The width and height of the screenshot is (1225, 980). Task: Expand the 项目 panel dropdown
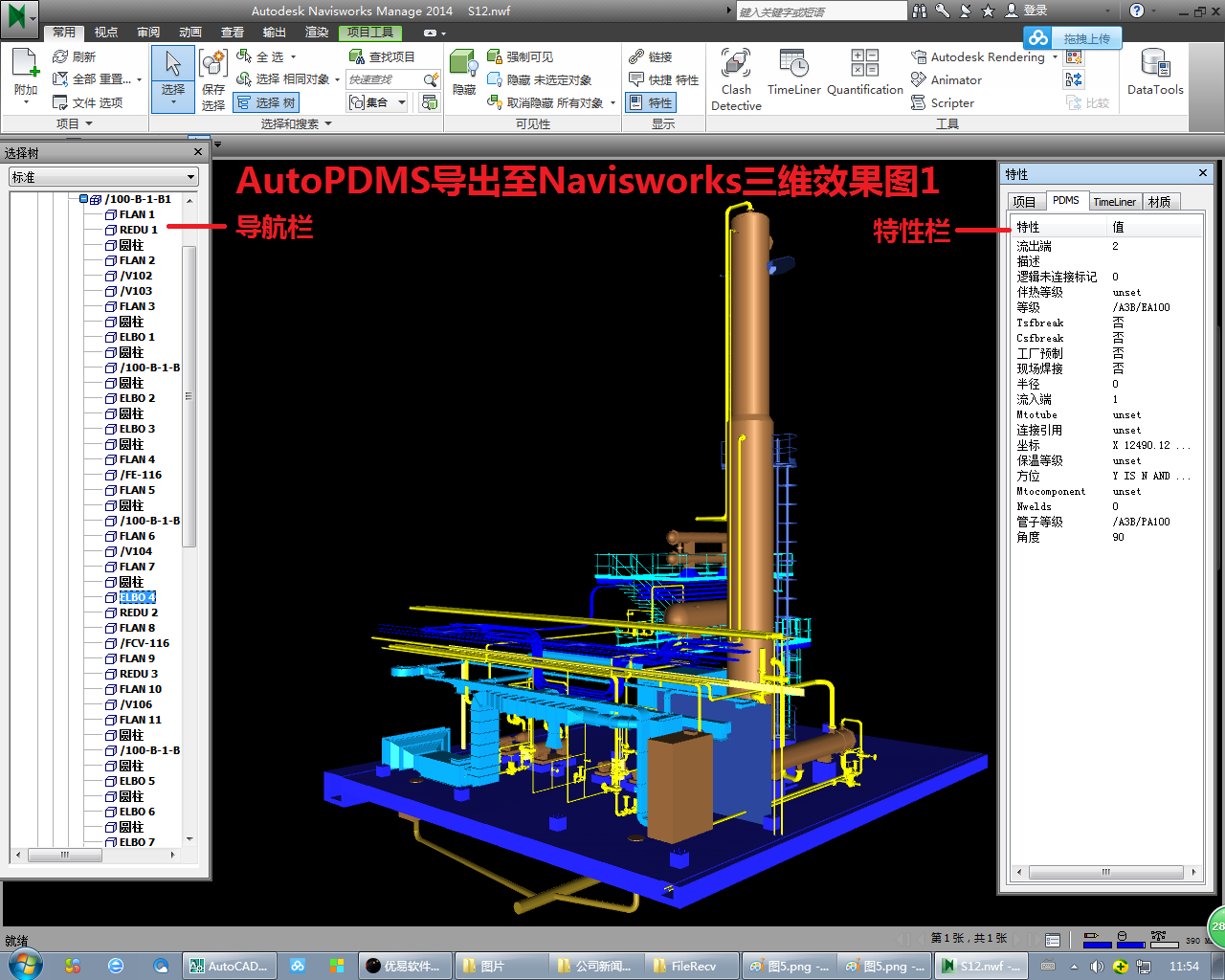point(74,123)
